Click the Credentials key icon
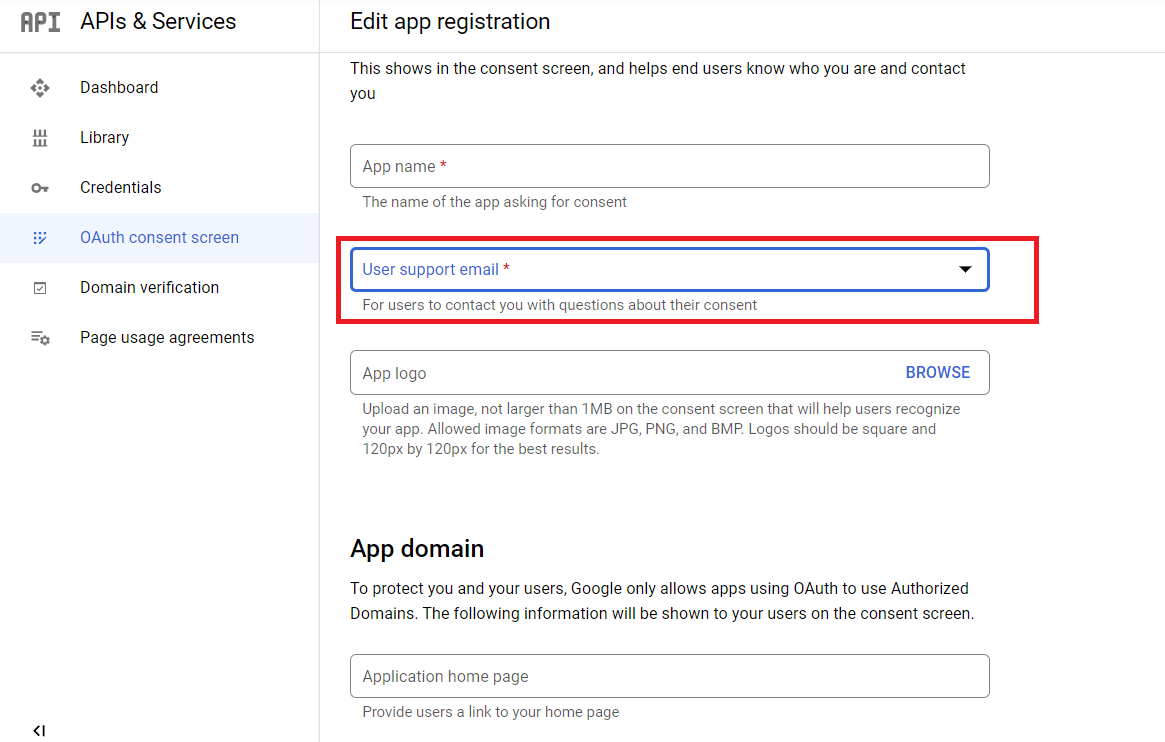The width and height of the screenshot is (1165, 742). pyautogui.click(x=40, y=188)
